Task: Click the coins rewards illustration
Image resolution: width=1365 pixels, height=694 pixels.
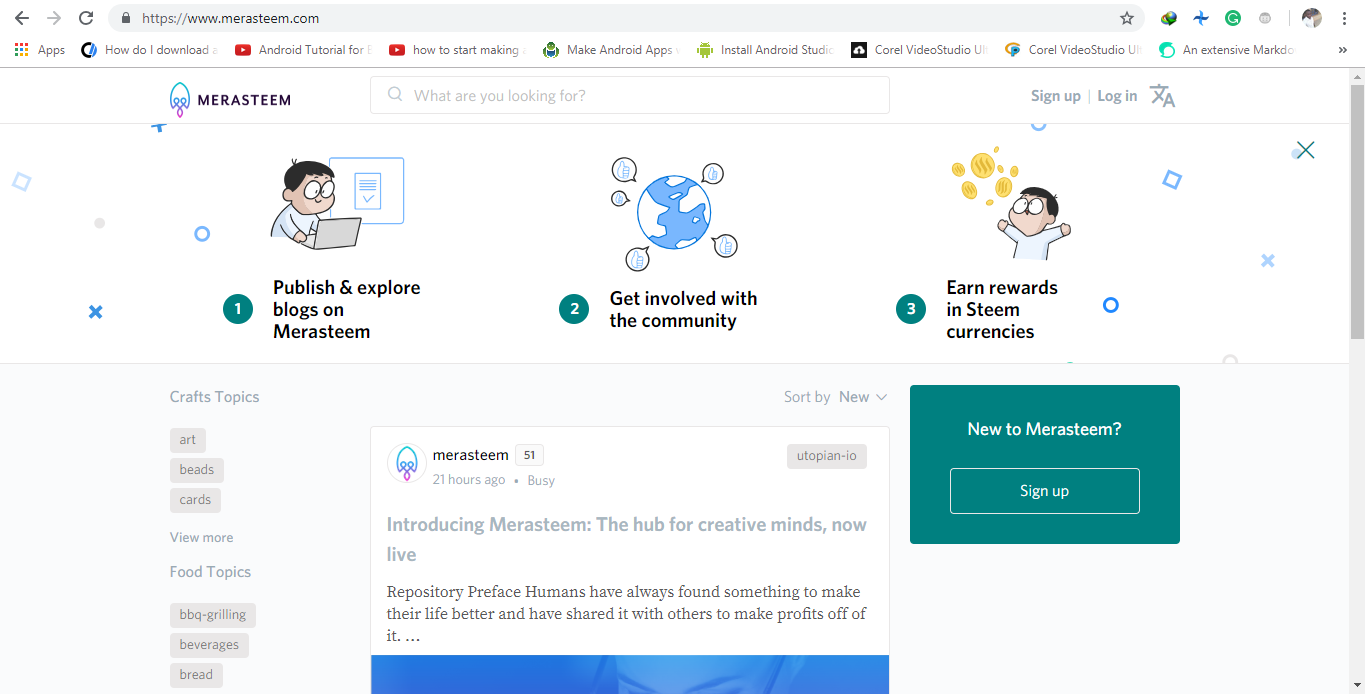Action: [x=1010, y=205]
